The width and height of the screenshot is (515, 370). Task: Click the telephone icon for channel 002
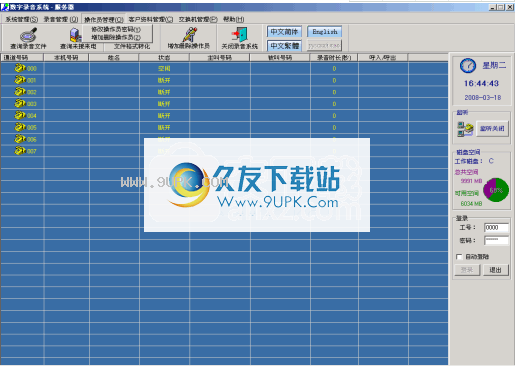tap(20, 92)
